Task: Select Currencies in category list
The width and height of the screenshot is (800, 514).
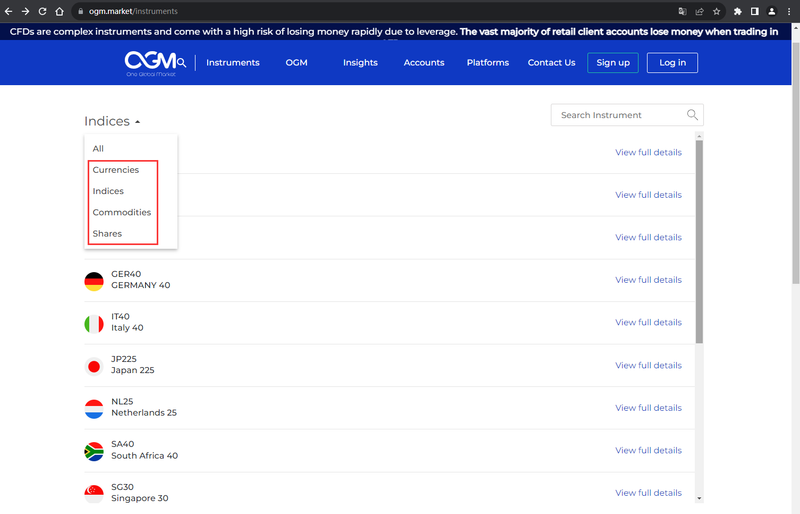Action: (116, 170)
